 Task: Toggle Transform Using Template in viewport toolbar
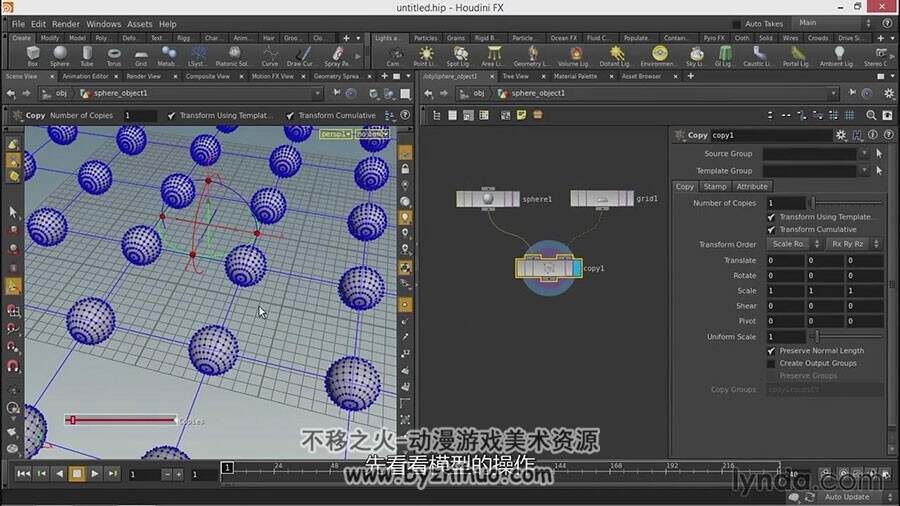171,116
